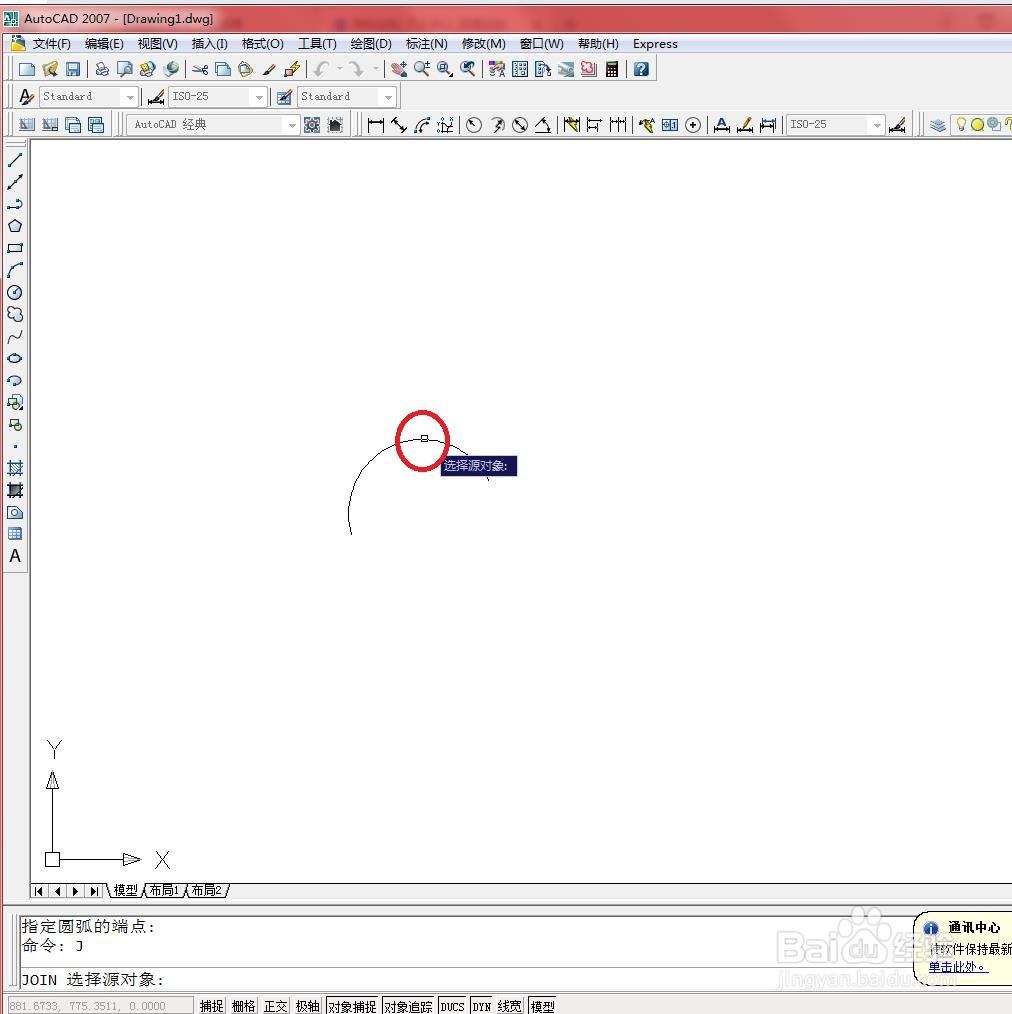The height and width of the screenshot is (1014, 1012).
Task: Toggle 对象追踪 object tracking in status bar
Action: pyautogui.click(x=409, y=1006)
